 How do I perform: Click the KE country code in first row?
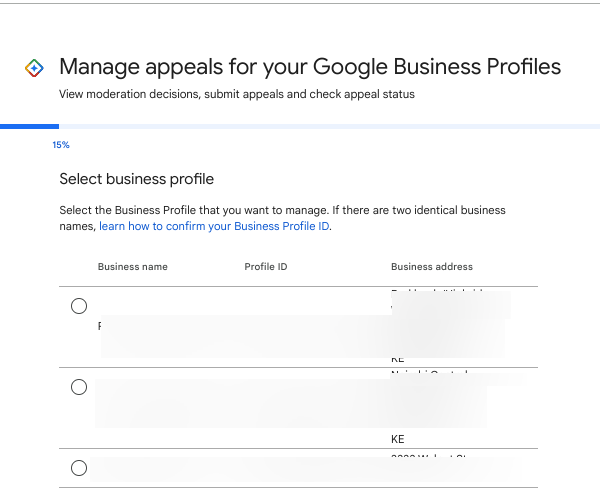(x=398, y=358)
